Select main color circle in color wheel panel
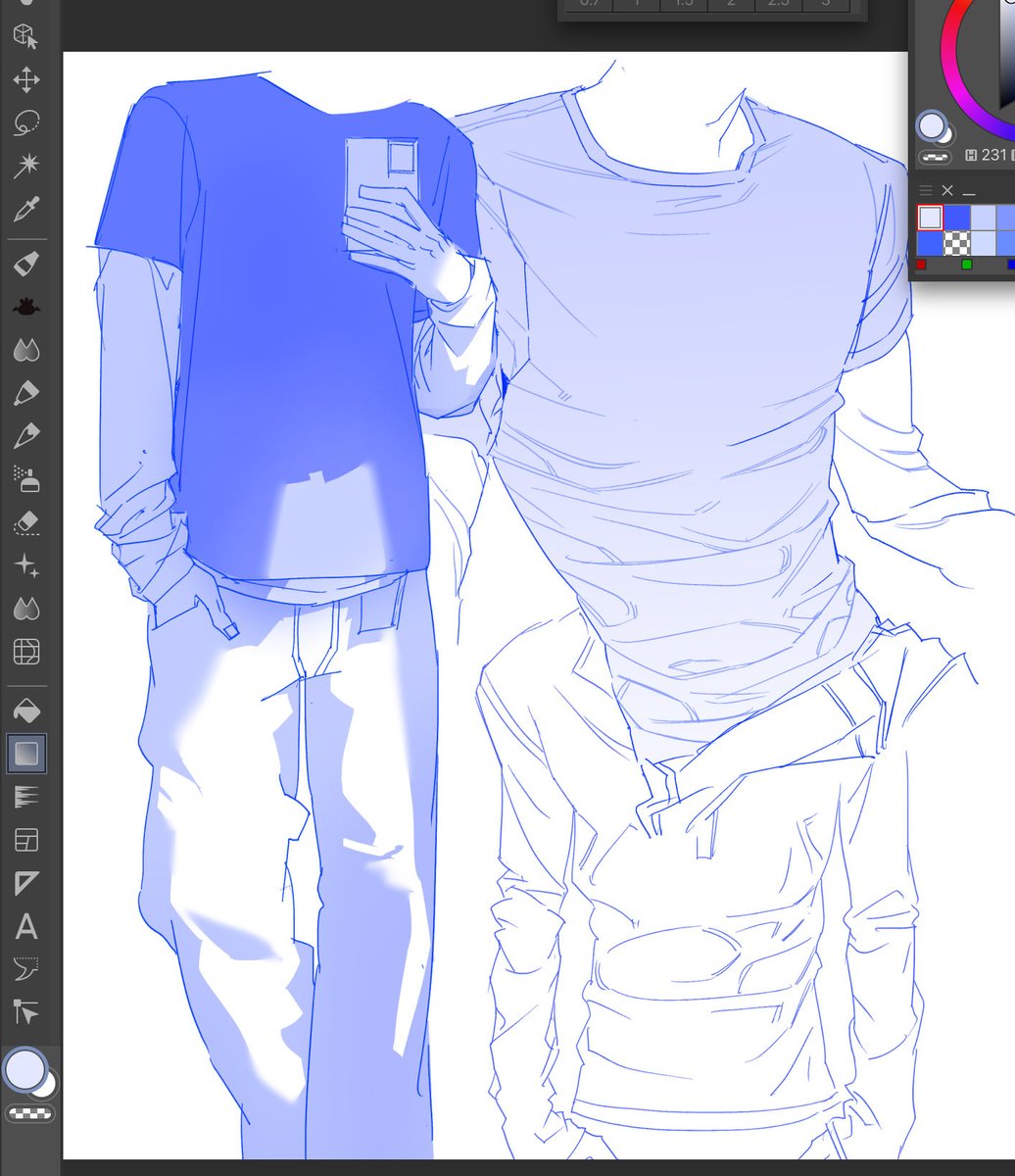Viewport: 1015px width, 1176px height. click(x=932, y=125)
